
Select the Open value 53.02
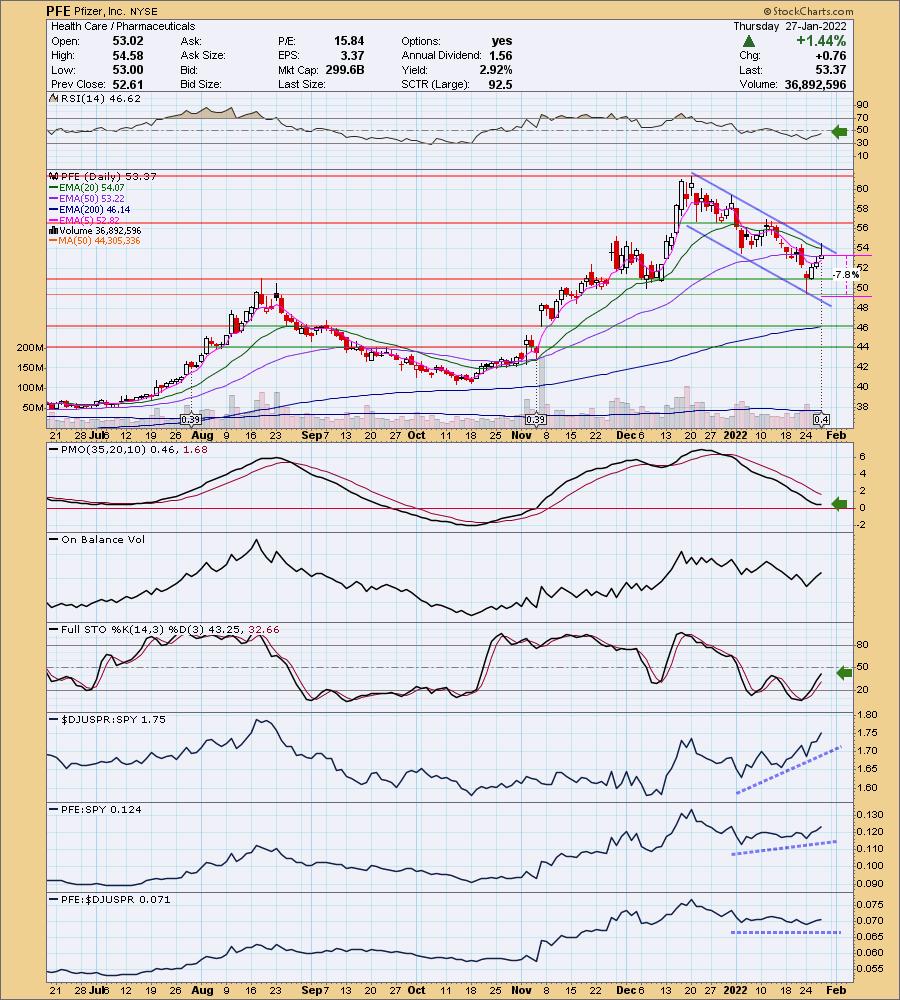tap(128, 41)
